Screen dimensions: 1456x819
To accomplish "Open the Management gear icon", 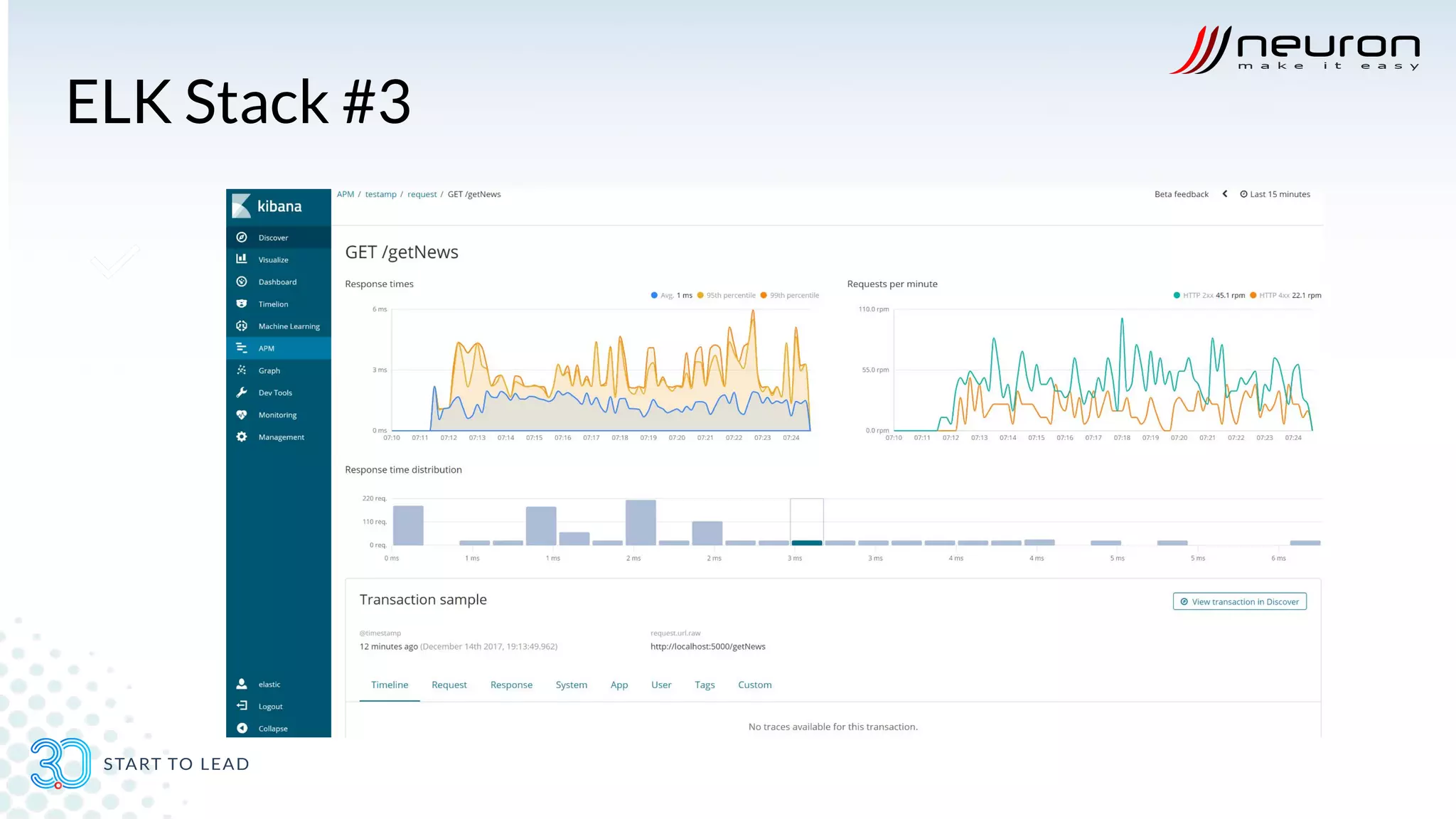I will pos(242,437).
